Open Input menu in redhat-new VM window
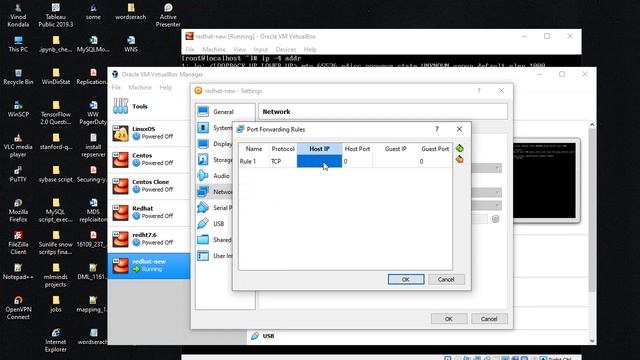Screen dimensions: 640x360 point(261,49)
